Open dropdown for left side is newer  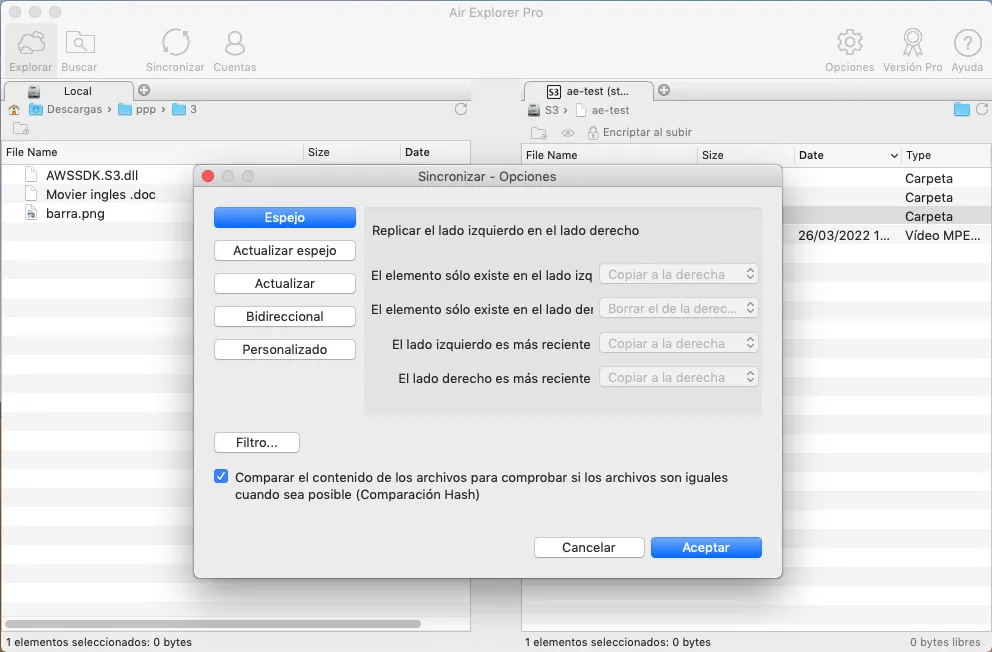coord(679,343)
